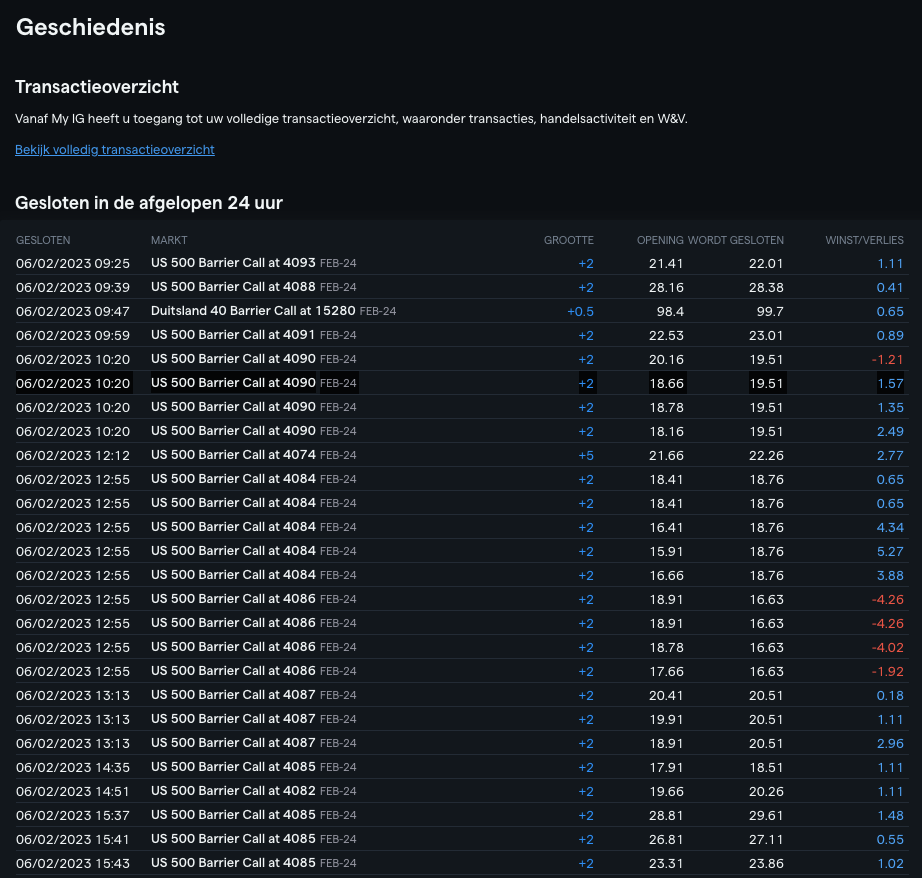Click the 'Gesloten in de afgelopen 24 uur' heading
Viewport: 922px width, 878px height.
click(x=149, y=203)
